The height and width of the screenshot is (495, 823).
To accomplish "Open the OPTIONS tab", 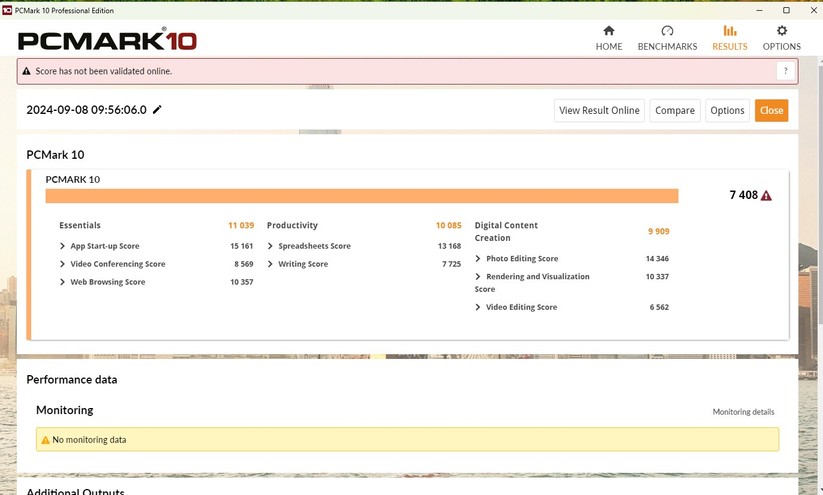I will click(782, 38).
